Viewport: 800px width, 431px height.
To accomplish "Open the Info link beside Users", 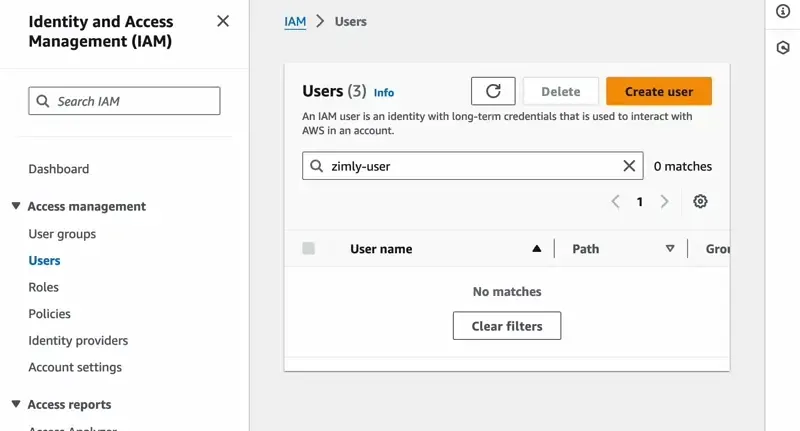I will pyautogui.click(x=384, y=92).
